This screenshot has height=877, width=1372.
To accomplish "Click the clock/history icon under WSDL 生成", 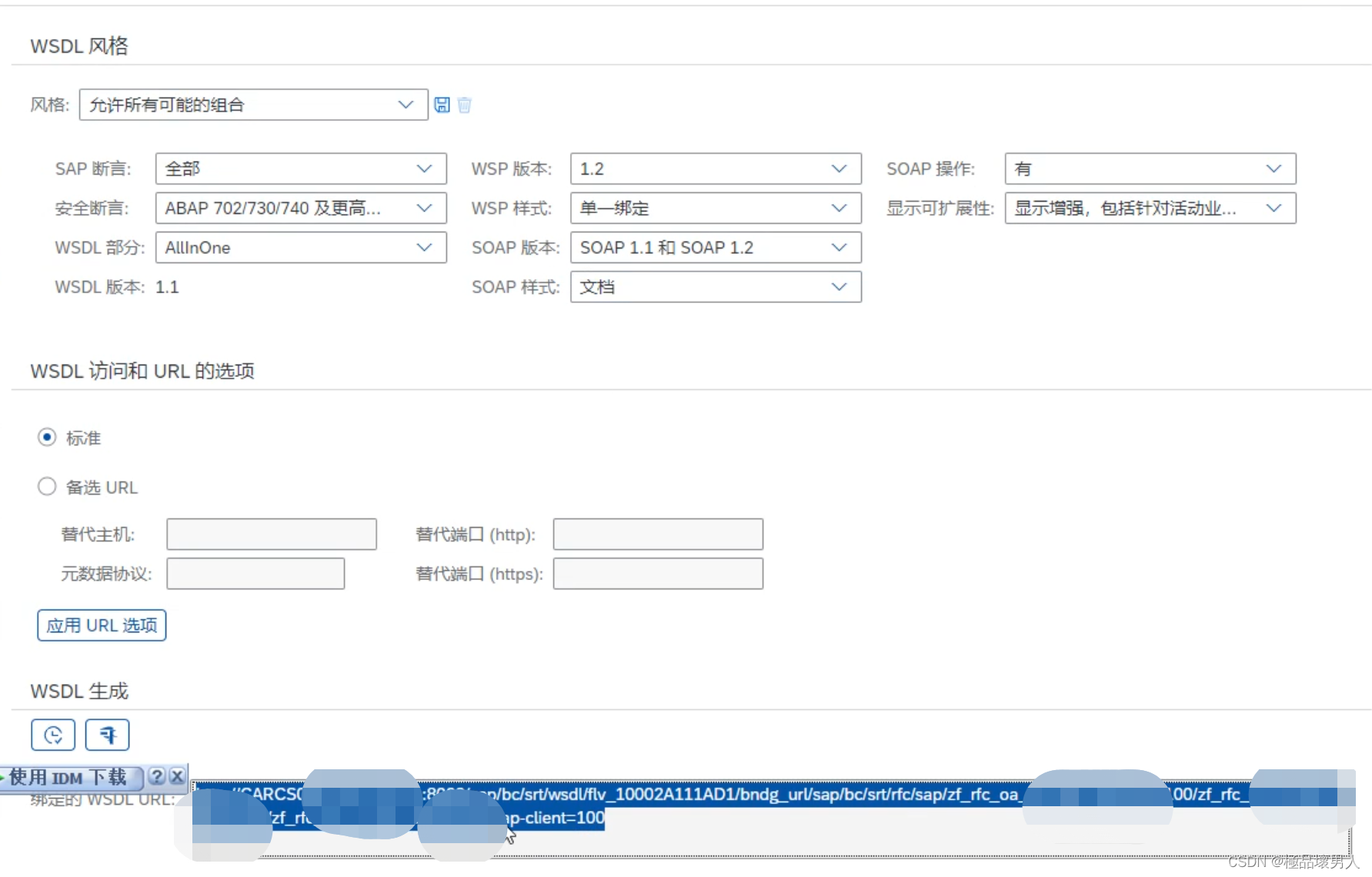I will [52, 734].
